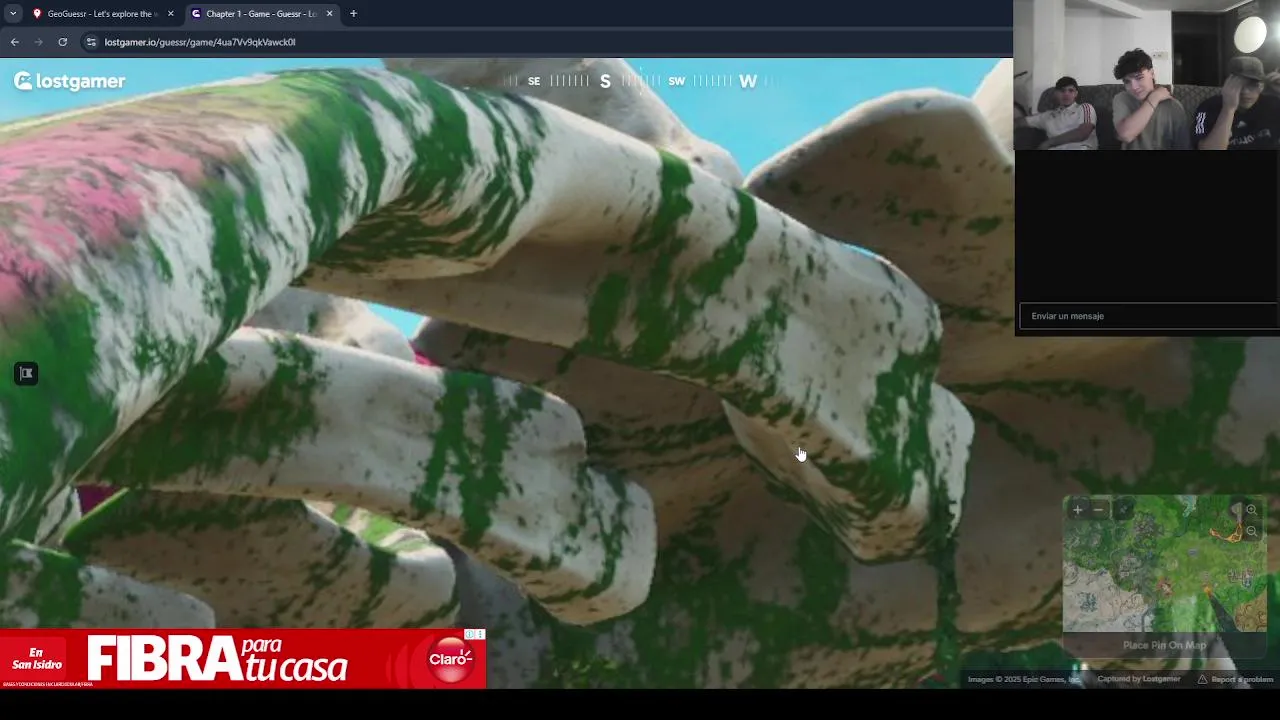Image resolution: width=1280 pixels, height=720 pixels.
Task: Click the flag icon on the left edge
Action: (x=26, y=374)
